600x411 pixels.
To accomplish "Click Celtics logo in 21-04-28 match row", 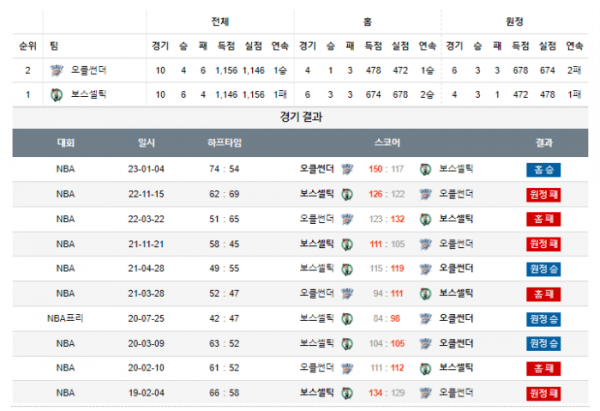I will 347,269.
